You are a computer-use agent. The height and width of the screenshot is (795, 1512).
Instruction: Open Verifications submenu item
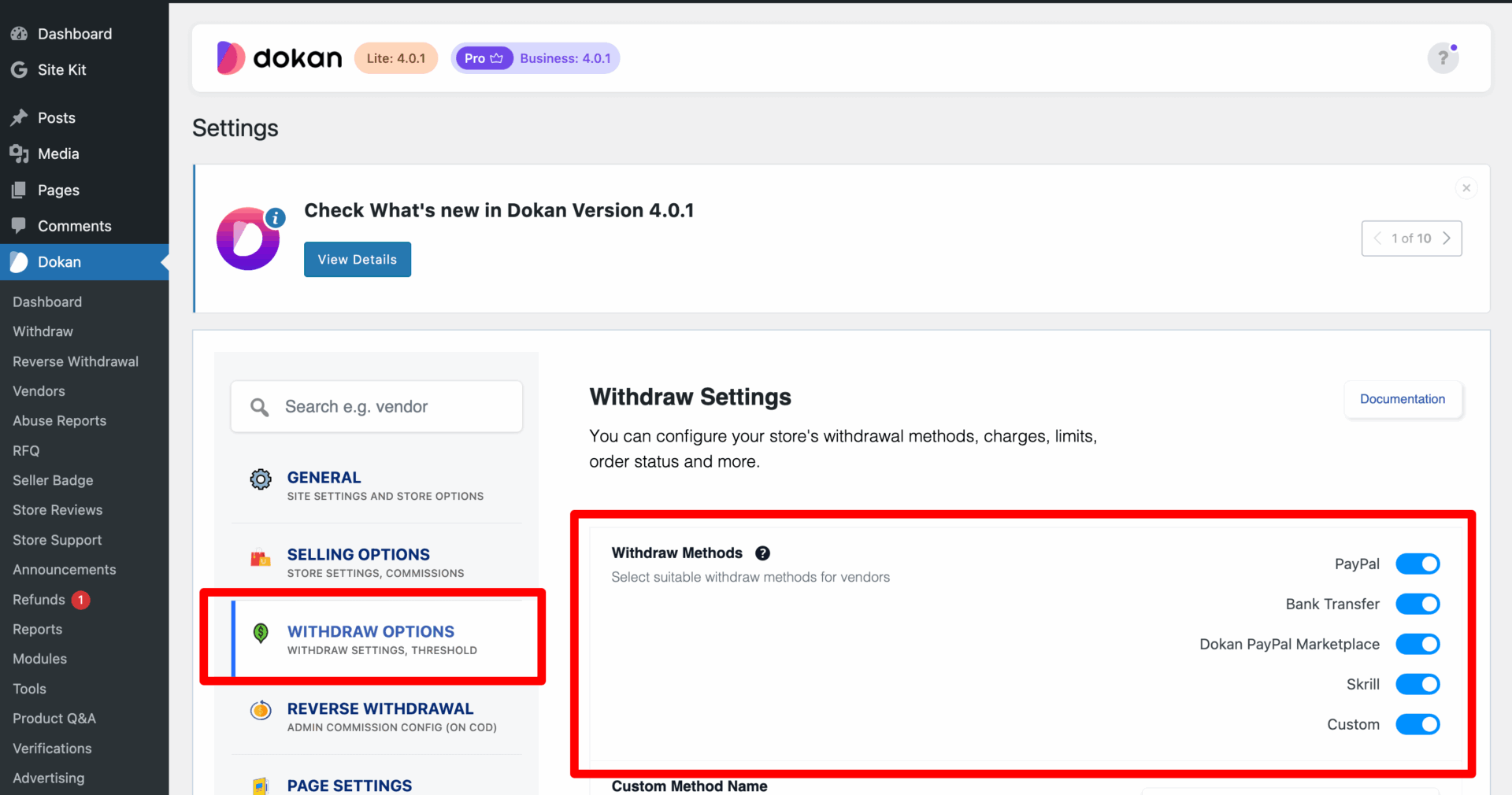(52, 749)
